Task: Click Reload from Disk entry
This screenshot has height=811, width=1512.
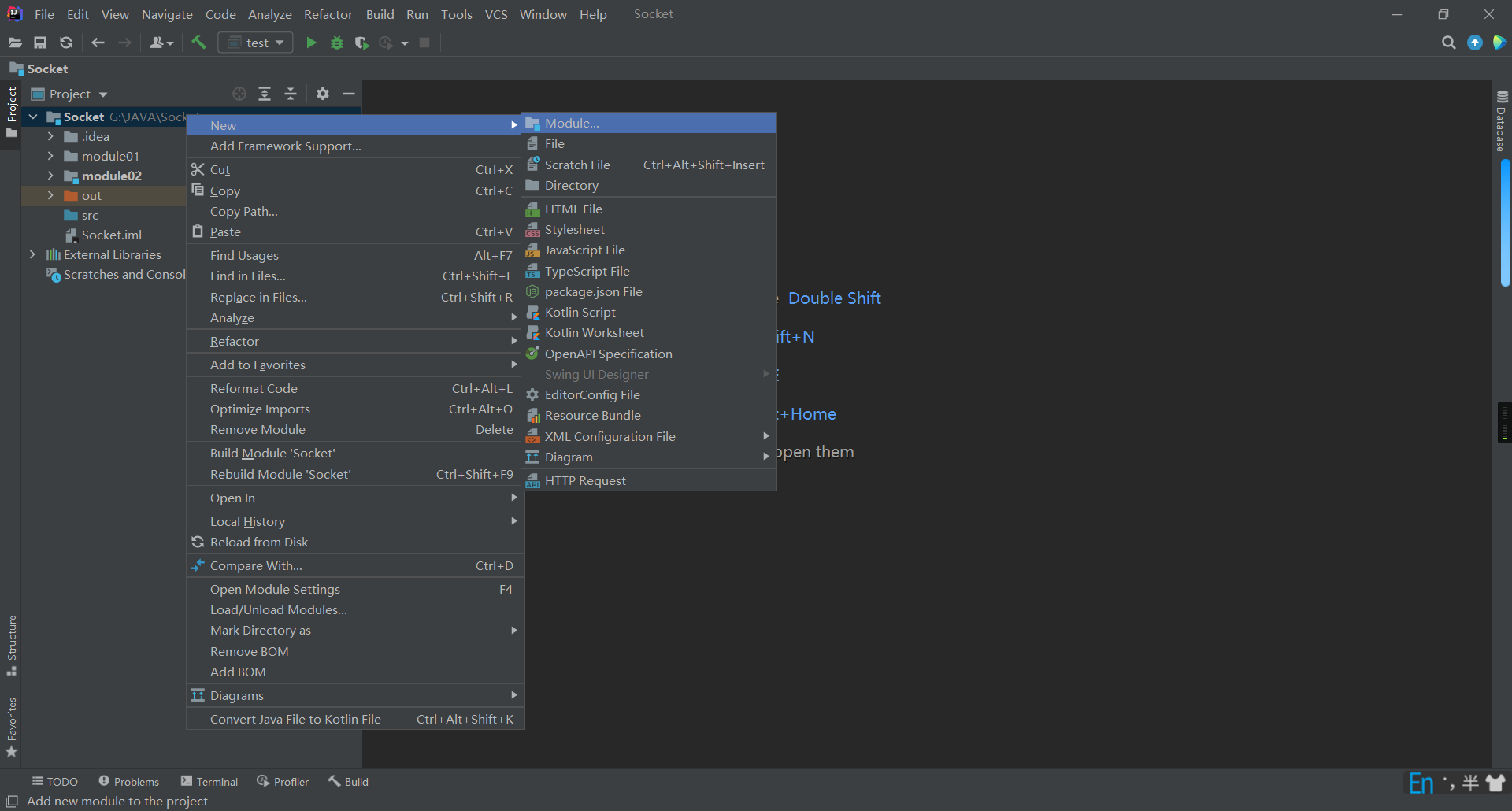Action: pos(355,542)
